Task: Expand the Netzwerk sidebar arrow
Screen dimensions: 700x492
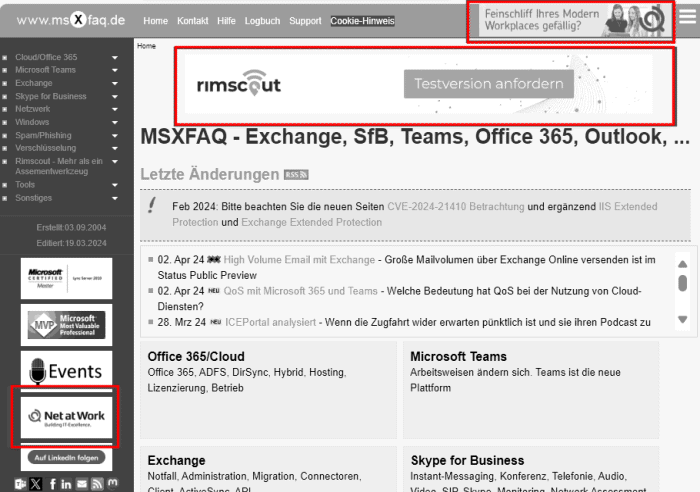Action: pos(115,109)
